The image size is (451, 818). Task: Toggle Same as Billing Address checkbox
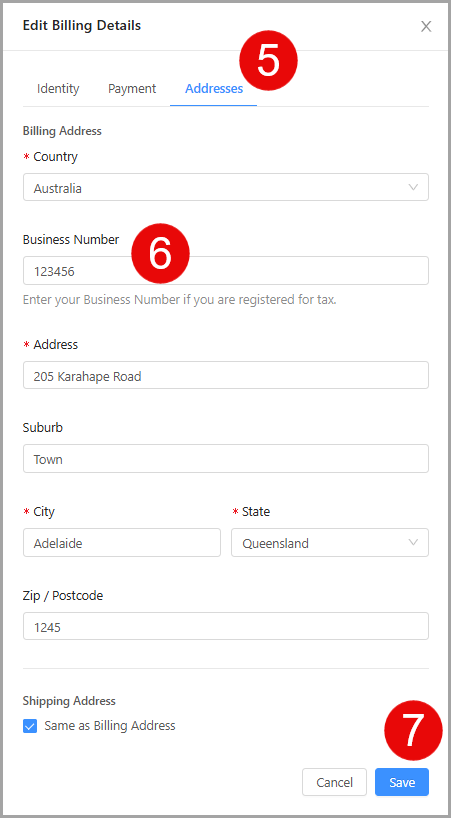(30, 726)
